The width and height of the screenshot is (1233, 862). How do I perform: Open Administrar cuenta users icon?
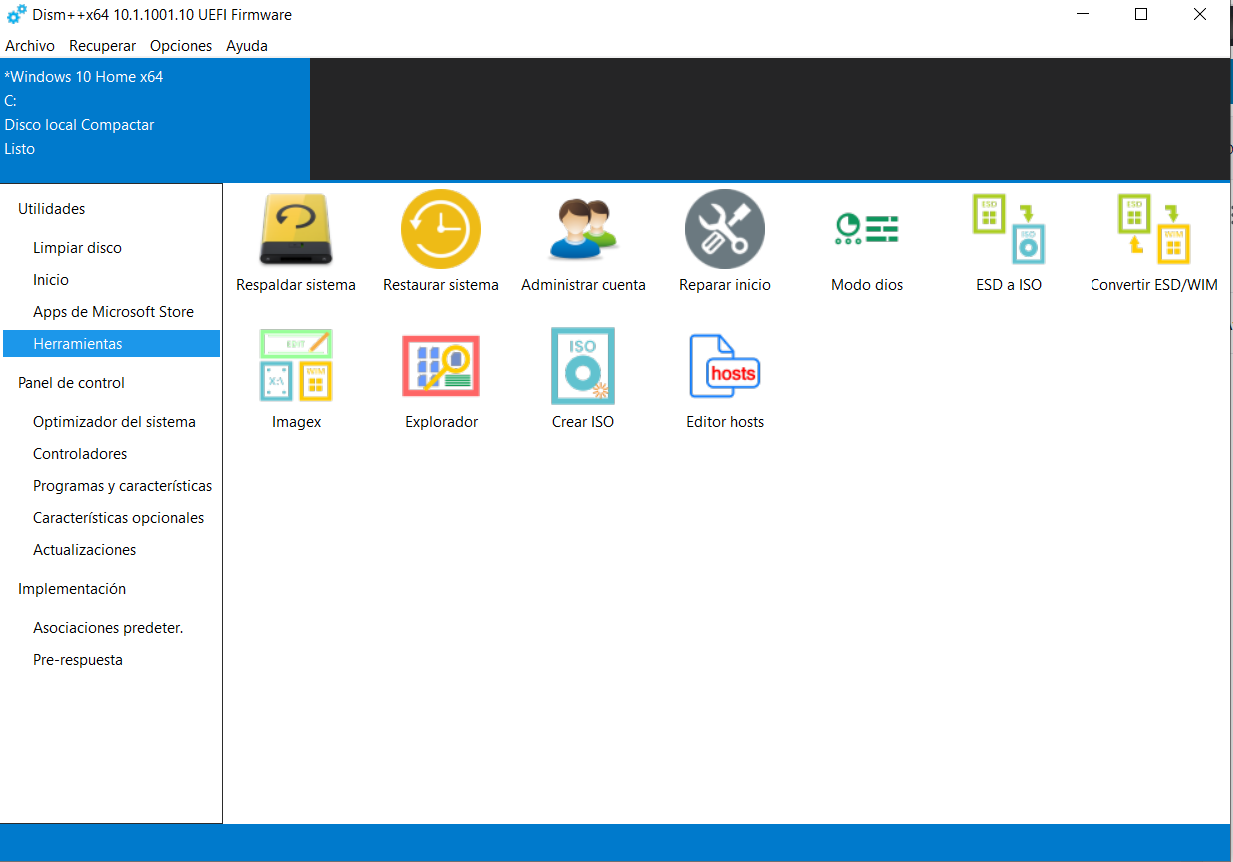583,229
